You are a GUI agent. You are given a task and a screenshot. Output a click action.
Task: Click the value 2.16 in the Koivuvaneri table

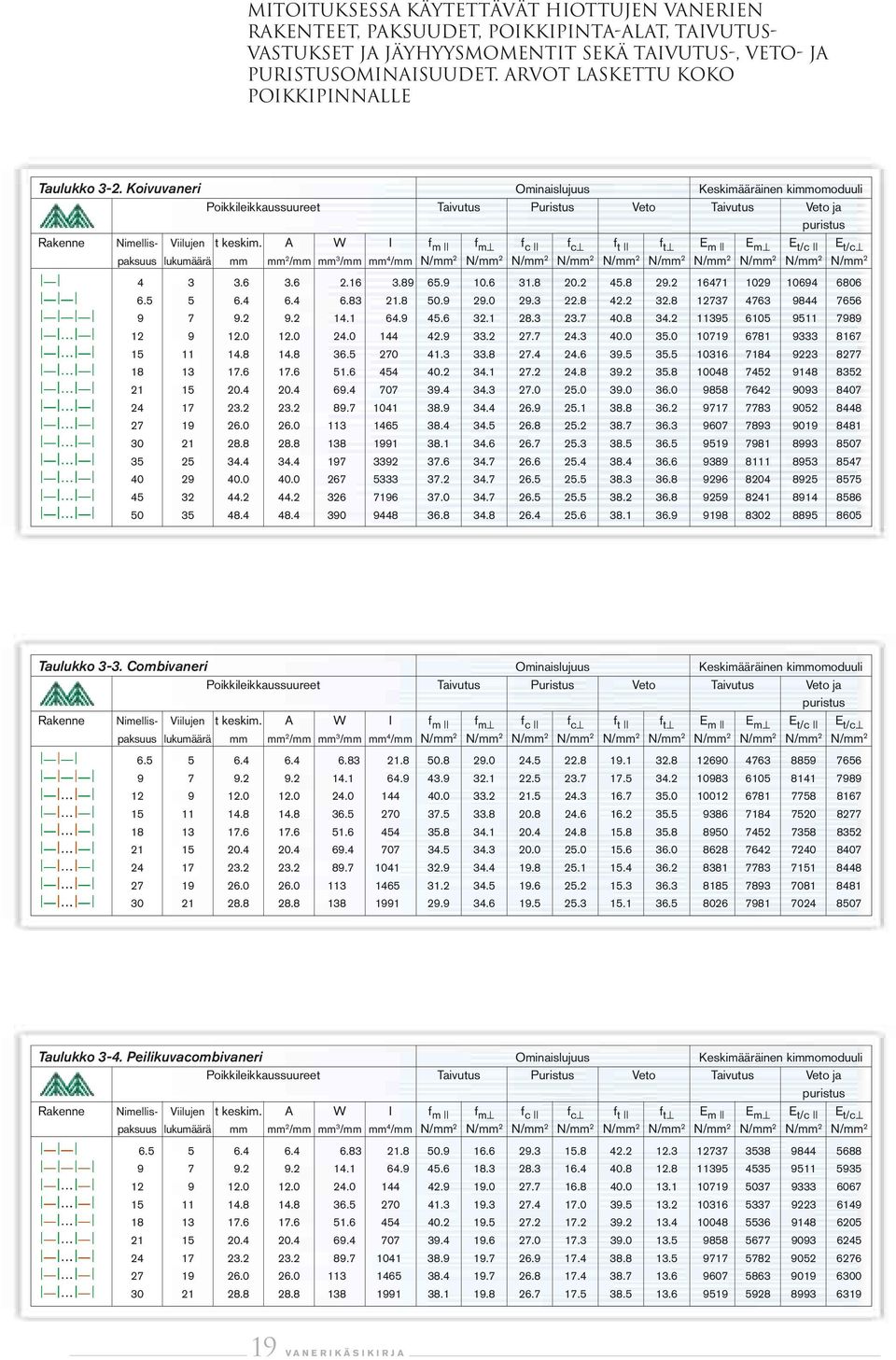pos(352,282)
